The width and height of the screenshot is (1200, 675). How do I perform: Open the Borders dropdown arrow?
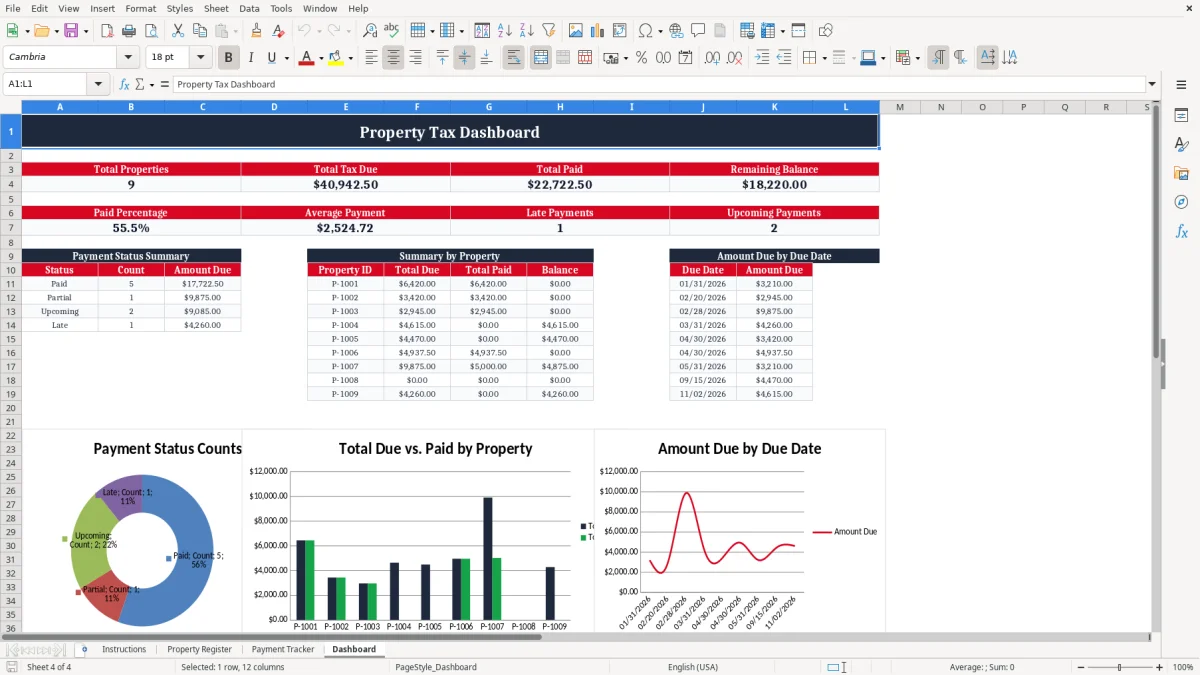824,58
